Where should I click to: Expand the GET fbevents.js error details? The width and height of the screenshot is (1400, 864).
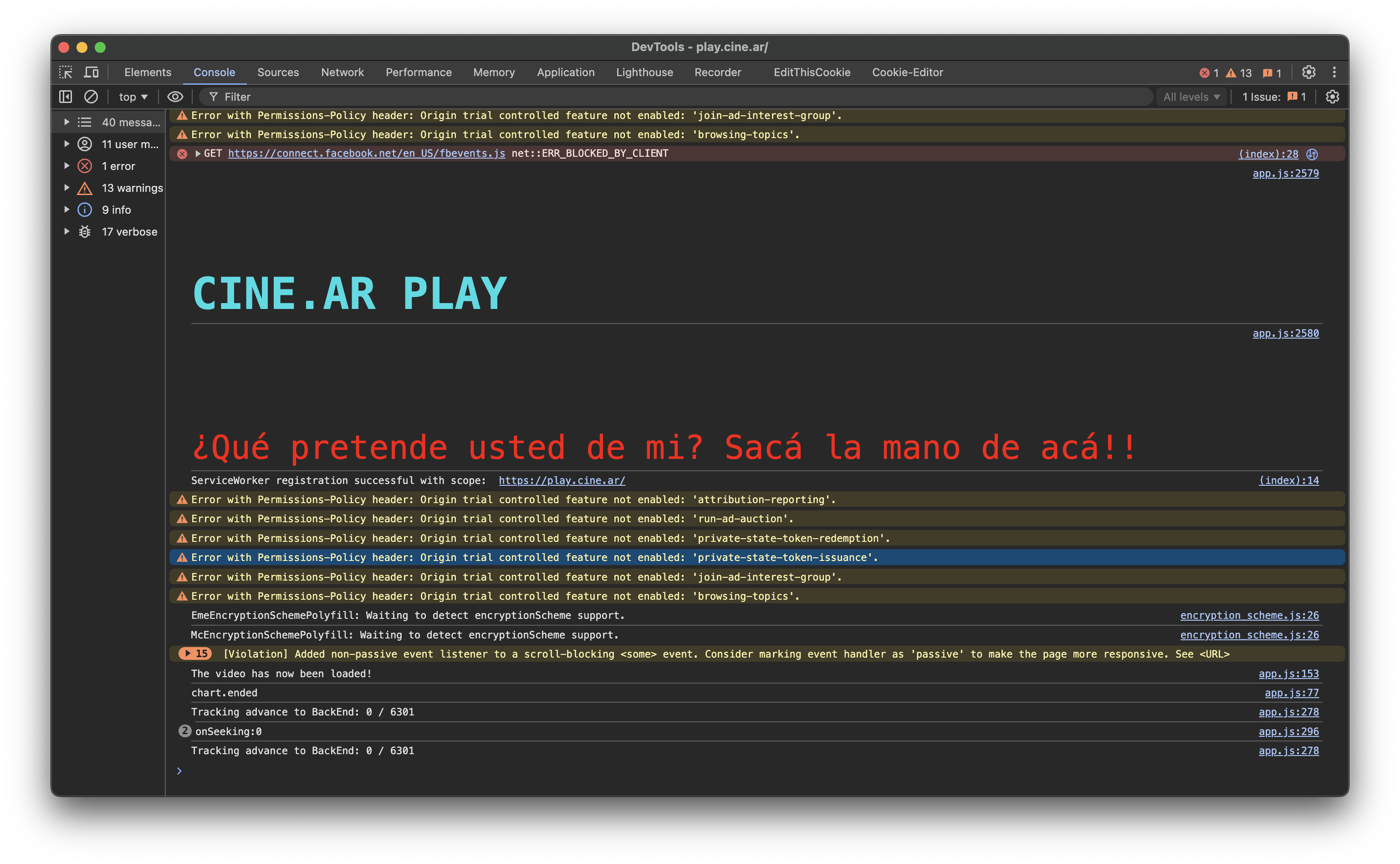click(198, 154)
